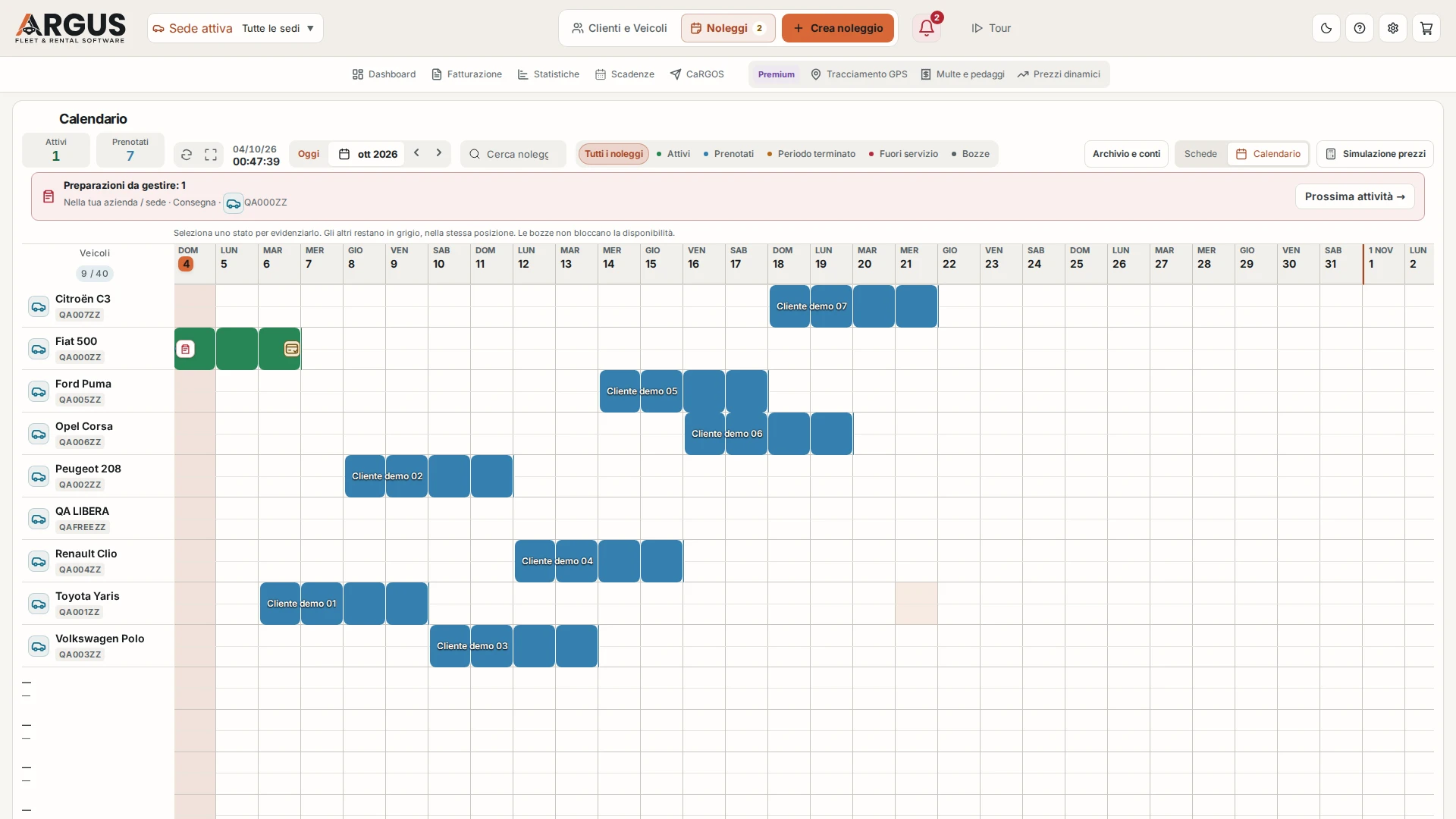Filter calendar by Periodo terminato status

811,154
